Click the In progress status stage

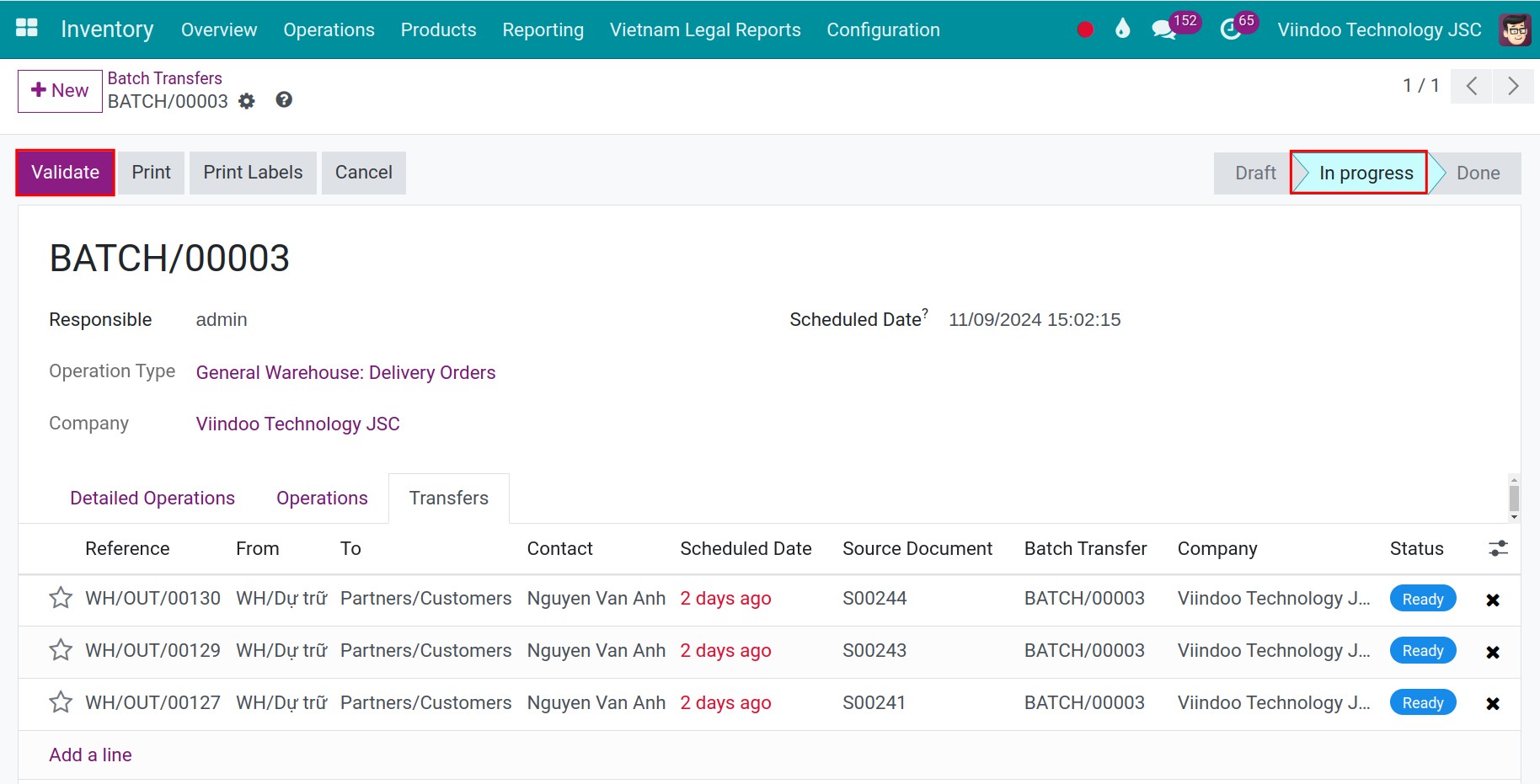(1359, 173)
